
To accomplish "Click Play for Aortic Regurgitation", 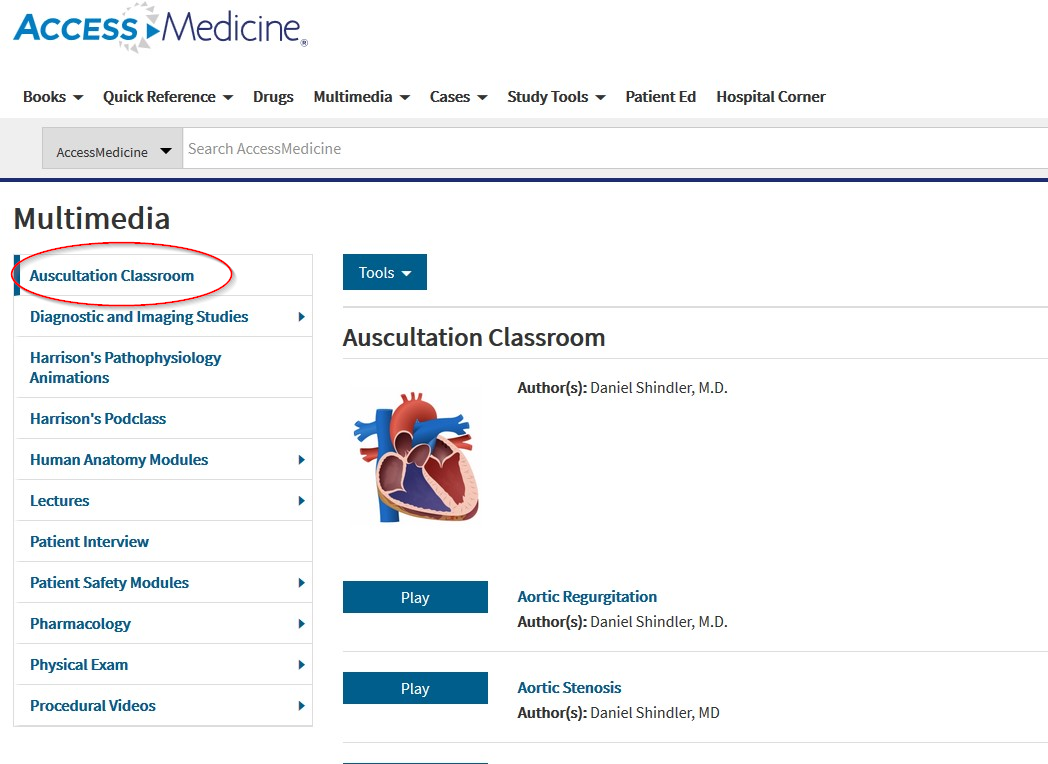I will click(x=415, y=596).
